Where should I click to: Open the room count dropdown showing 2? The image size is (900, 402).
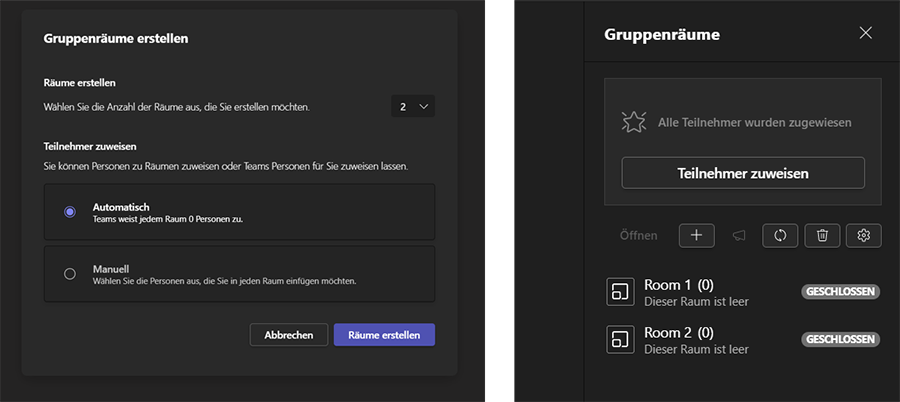point(412,106)
